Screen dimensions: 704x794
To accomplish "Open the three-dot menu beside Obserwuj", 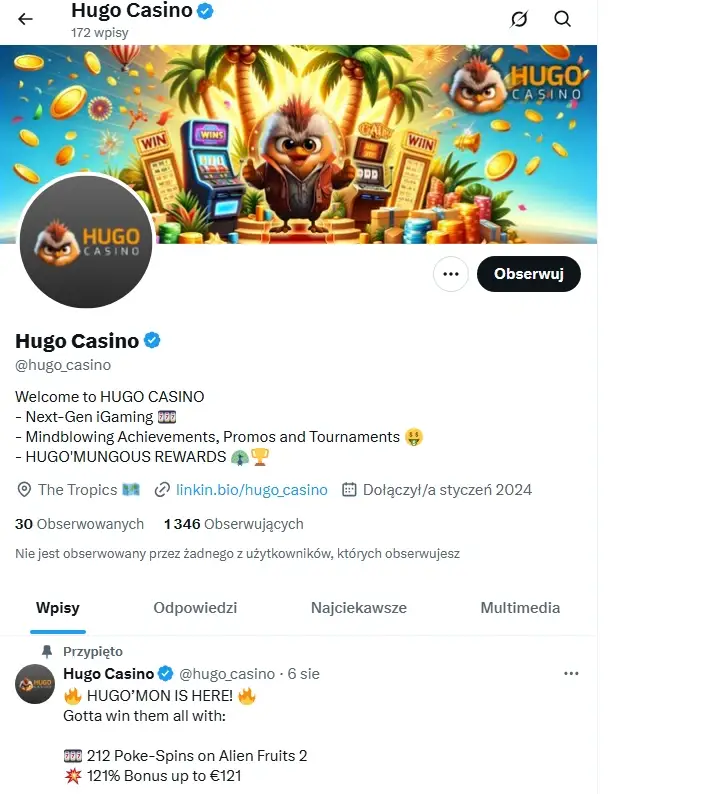I will [451, 274].
